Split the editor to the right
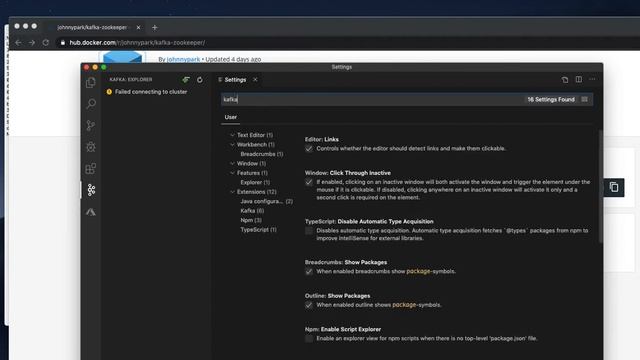 [579, 79]
